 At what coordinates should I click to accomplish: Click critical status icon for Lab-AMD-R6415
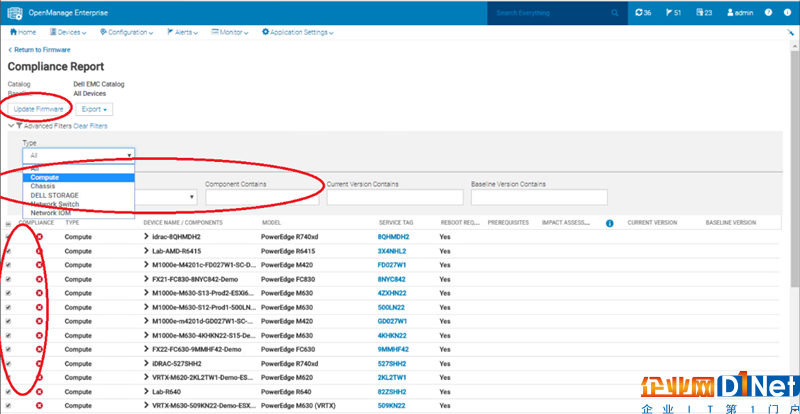(x=39, y=251)
